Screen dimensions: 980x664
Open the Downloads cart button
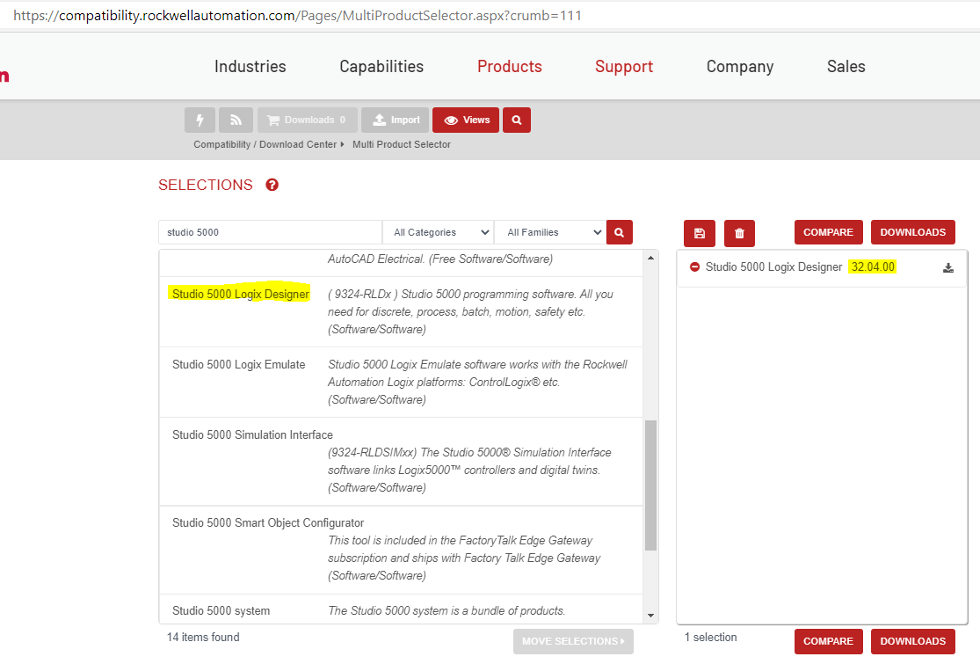307,120
